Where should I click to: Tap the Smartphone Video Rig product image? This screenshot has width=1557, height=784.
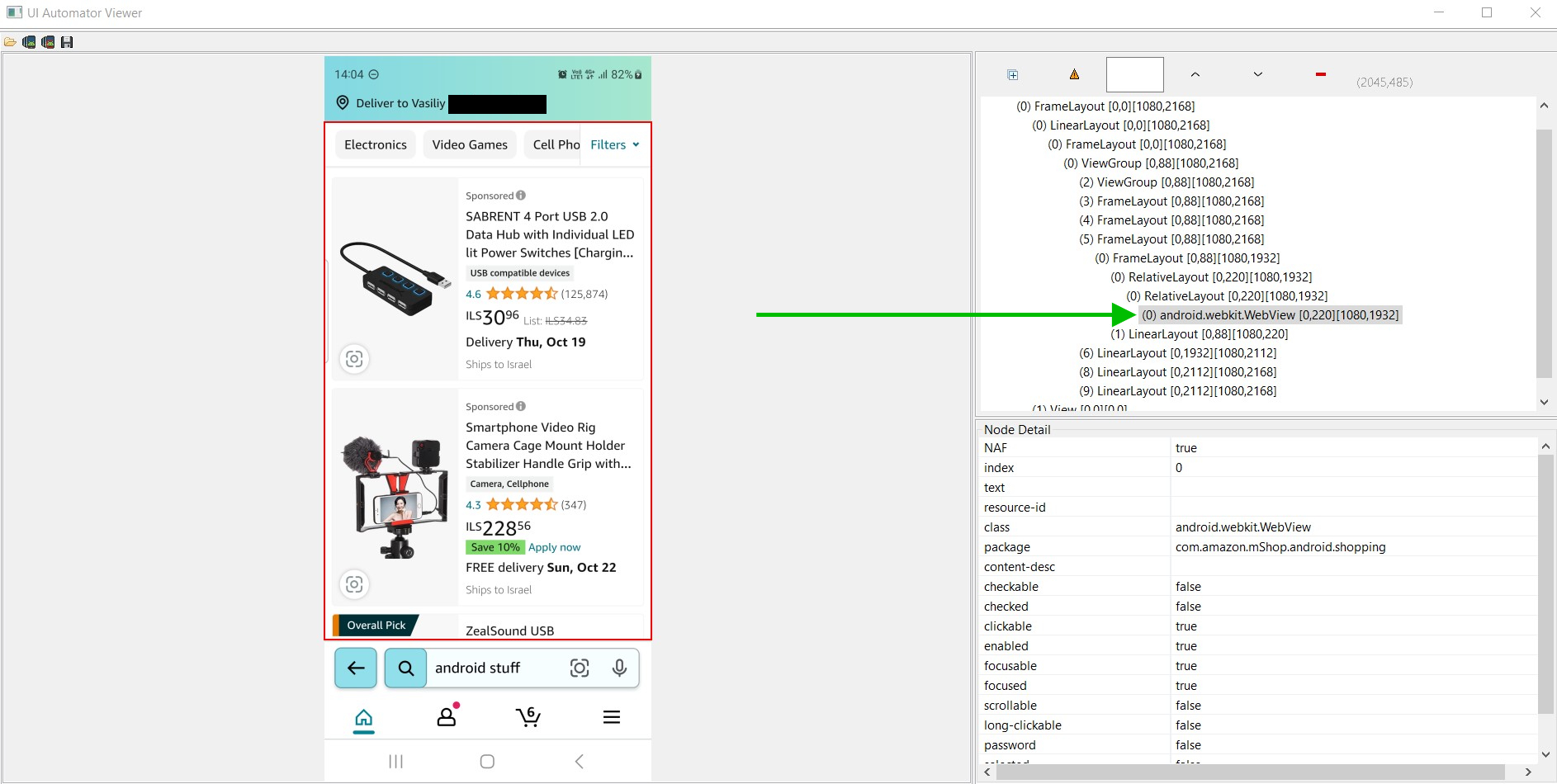(395, 497)
